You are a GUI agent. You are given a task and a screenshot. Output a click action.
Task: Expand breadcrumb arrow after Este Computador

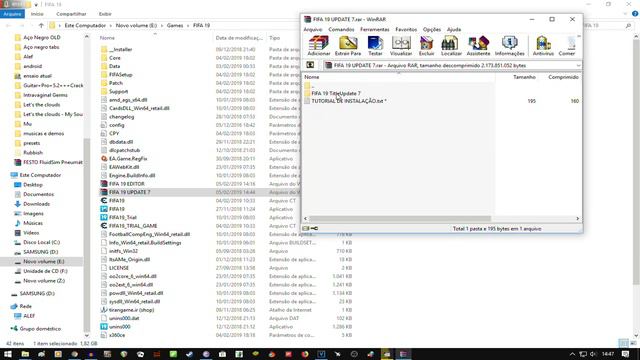coord(110,25)
